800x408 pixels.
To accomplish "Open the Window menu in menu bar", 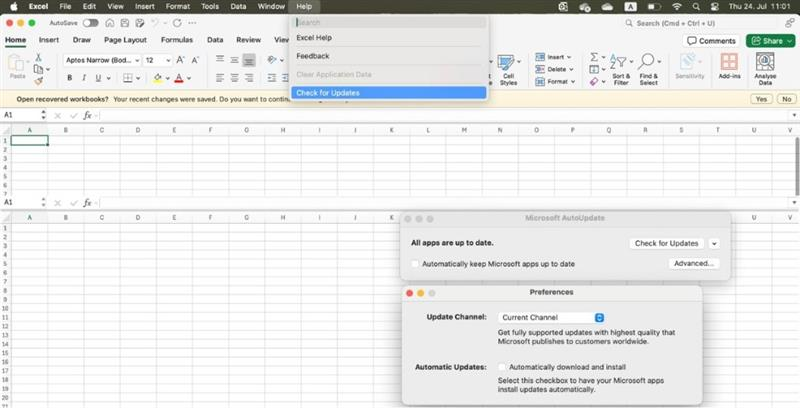I will [x=271, y=7].
